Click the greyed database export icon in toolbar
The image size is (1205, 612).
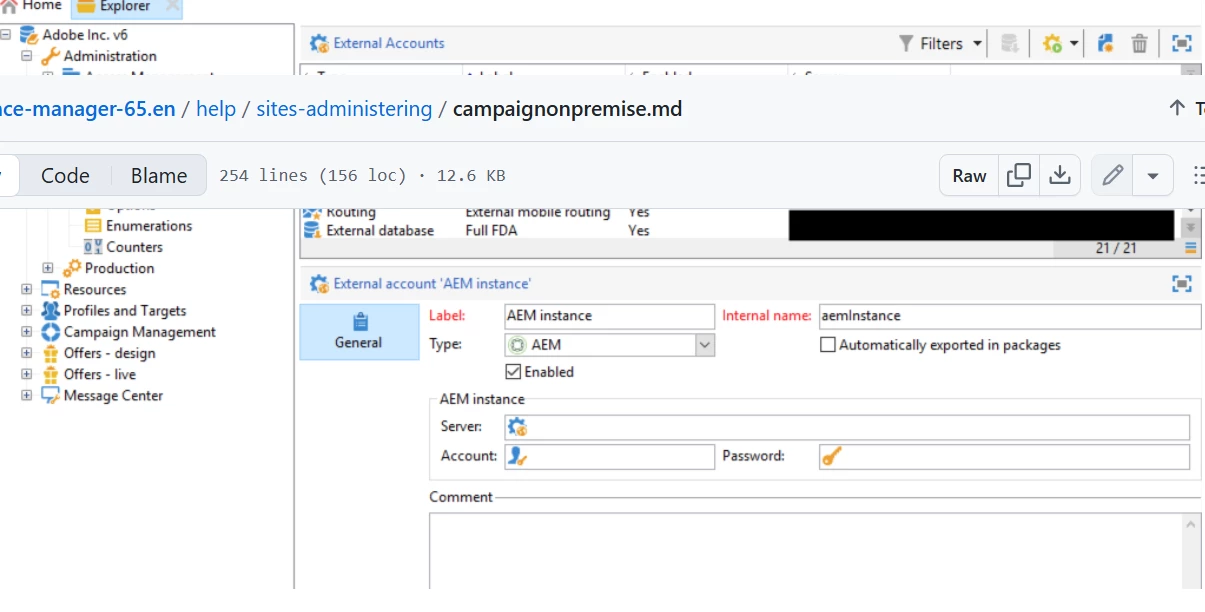[x=1010, y=43]
